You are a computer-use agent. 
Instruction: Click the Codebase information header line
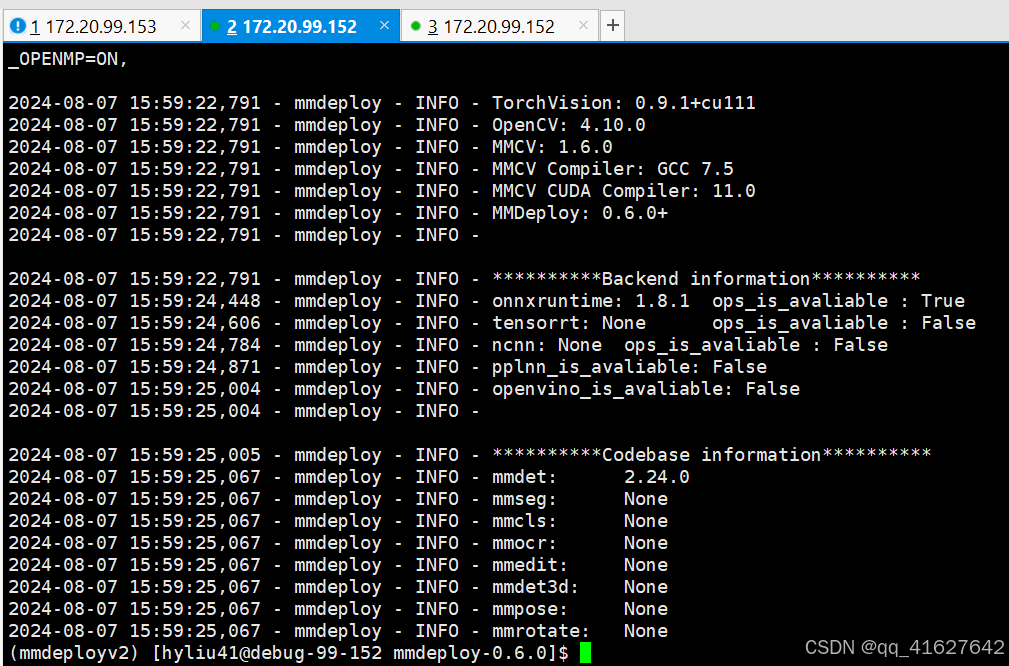tap(711, 455)
